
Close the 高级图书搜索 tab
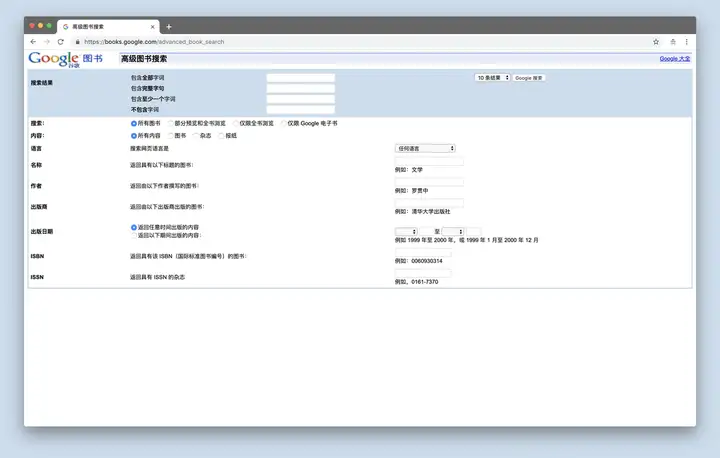152,27
